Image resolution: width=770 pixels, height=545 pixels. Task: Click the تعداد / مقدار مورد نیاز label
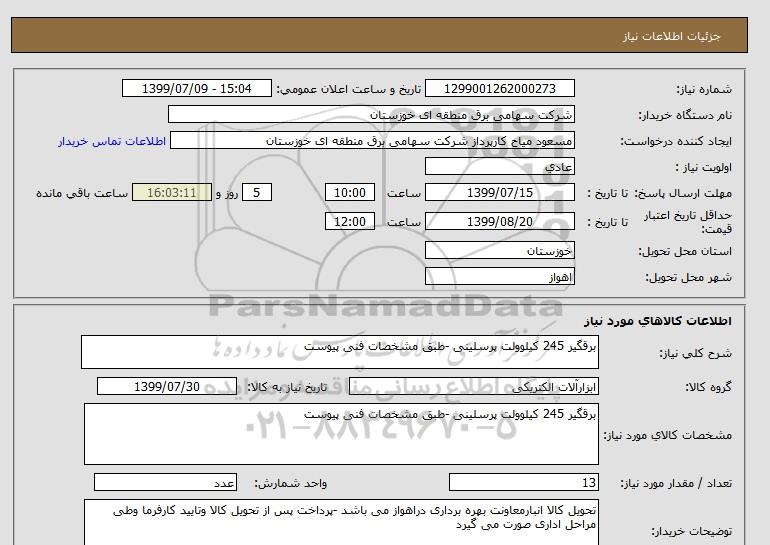(x=676, y=483)
